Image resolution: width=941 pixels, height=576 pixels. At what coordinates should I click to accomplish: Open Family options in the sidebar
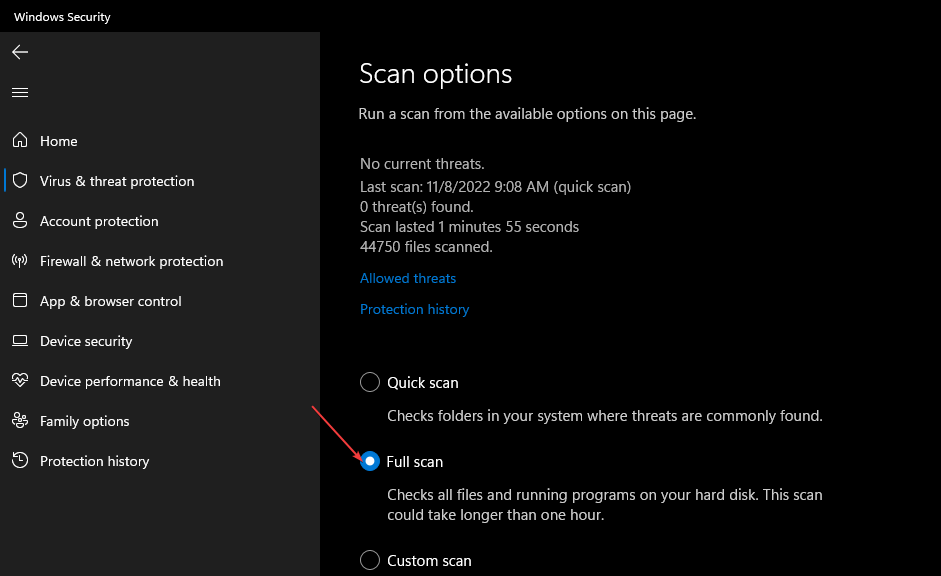tap(85, 422)
